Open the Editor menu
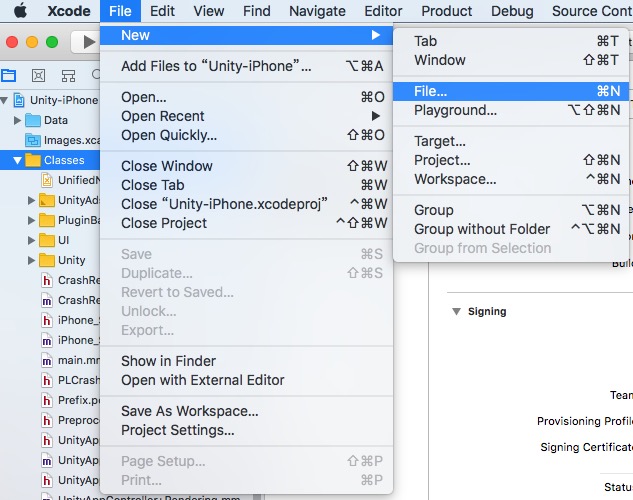This screenshot has height=500, width=633. point(383,11)
